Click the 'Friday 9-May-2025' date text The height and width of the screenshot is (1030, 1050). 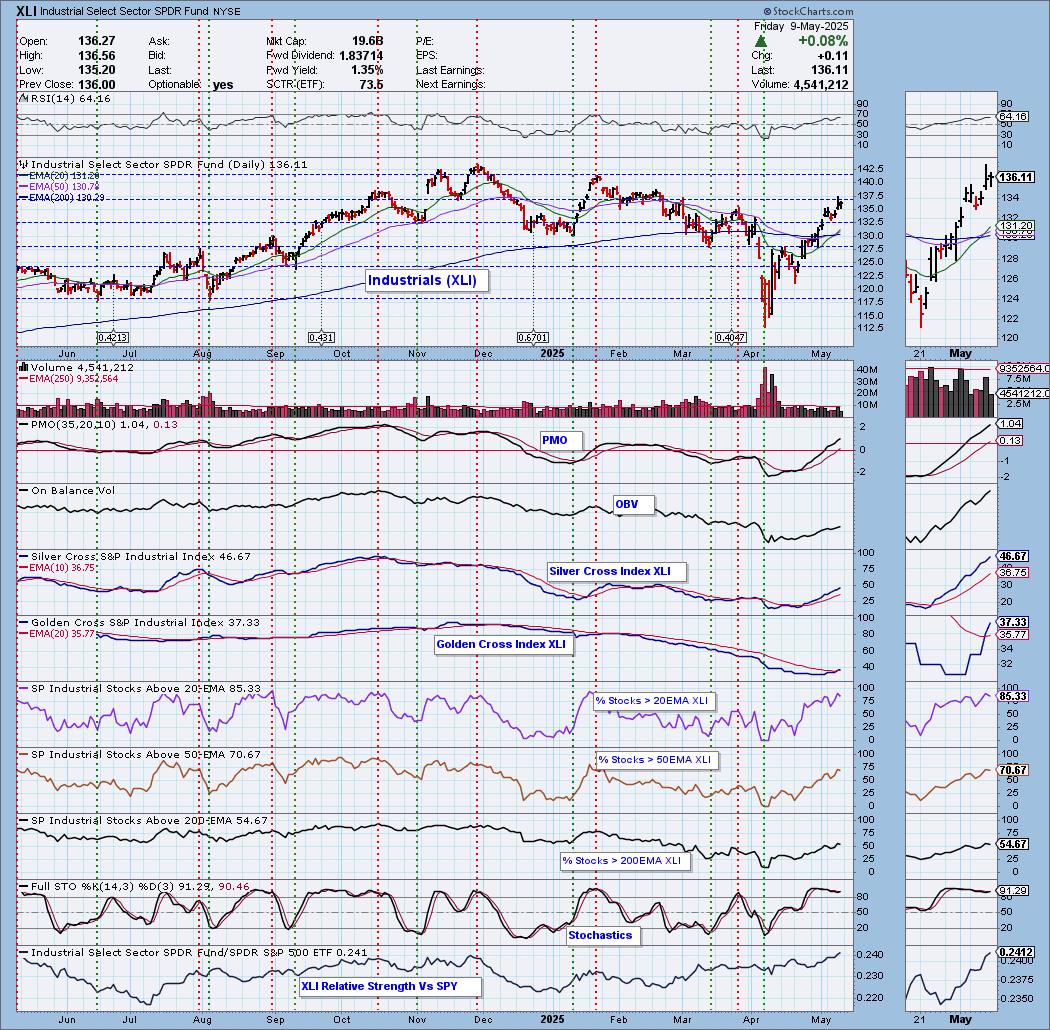(800, 26)
